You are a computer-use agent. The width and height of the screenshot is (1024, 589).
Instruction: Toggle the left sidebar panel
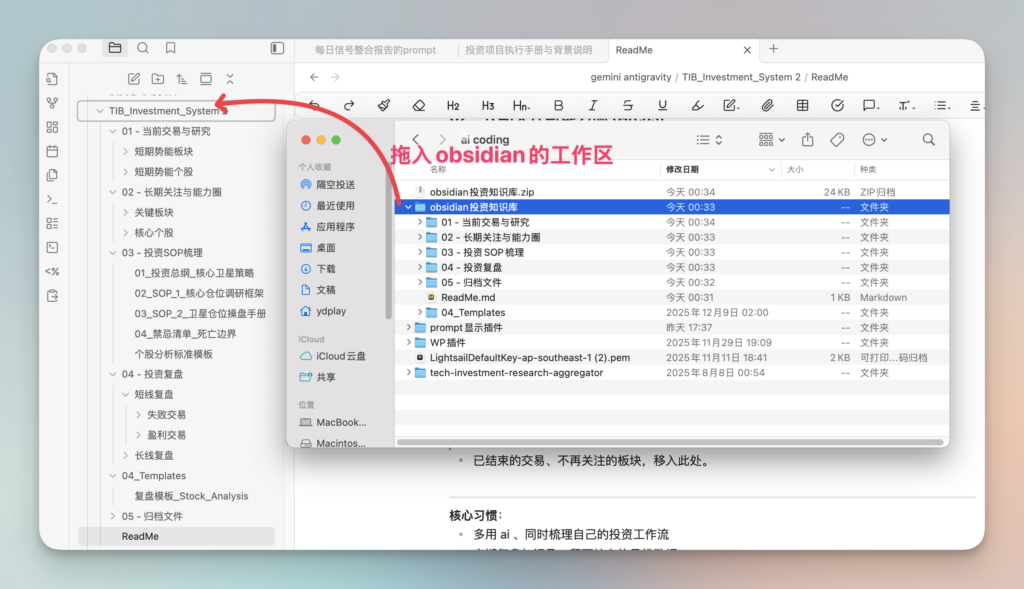click(x=277, y=48)
